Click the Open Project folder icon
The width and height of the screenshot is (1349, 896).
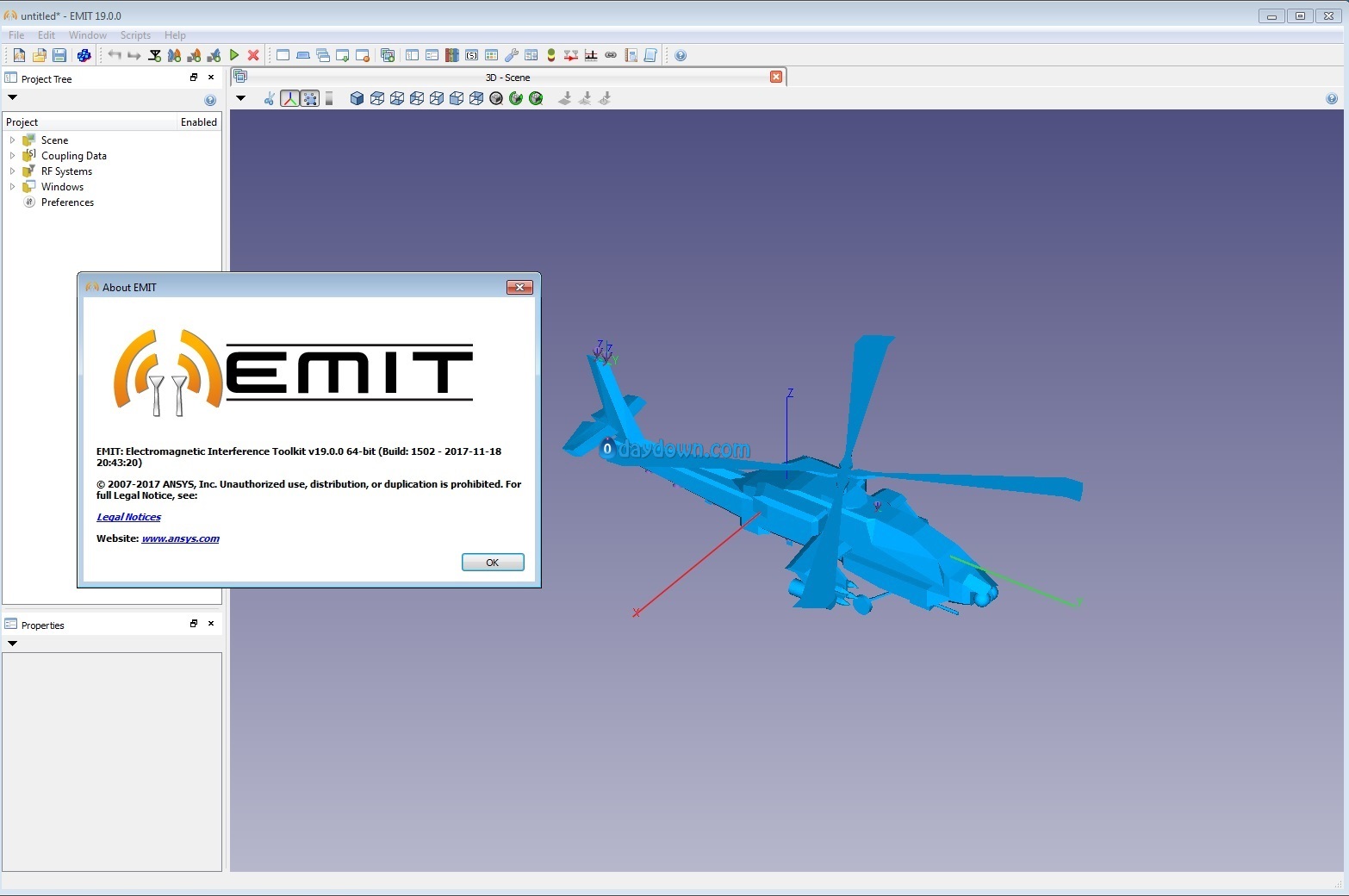click(x=39, y=55)
